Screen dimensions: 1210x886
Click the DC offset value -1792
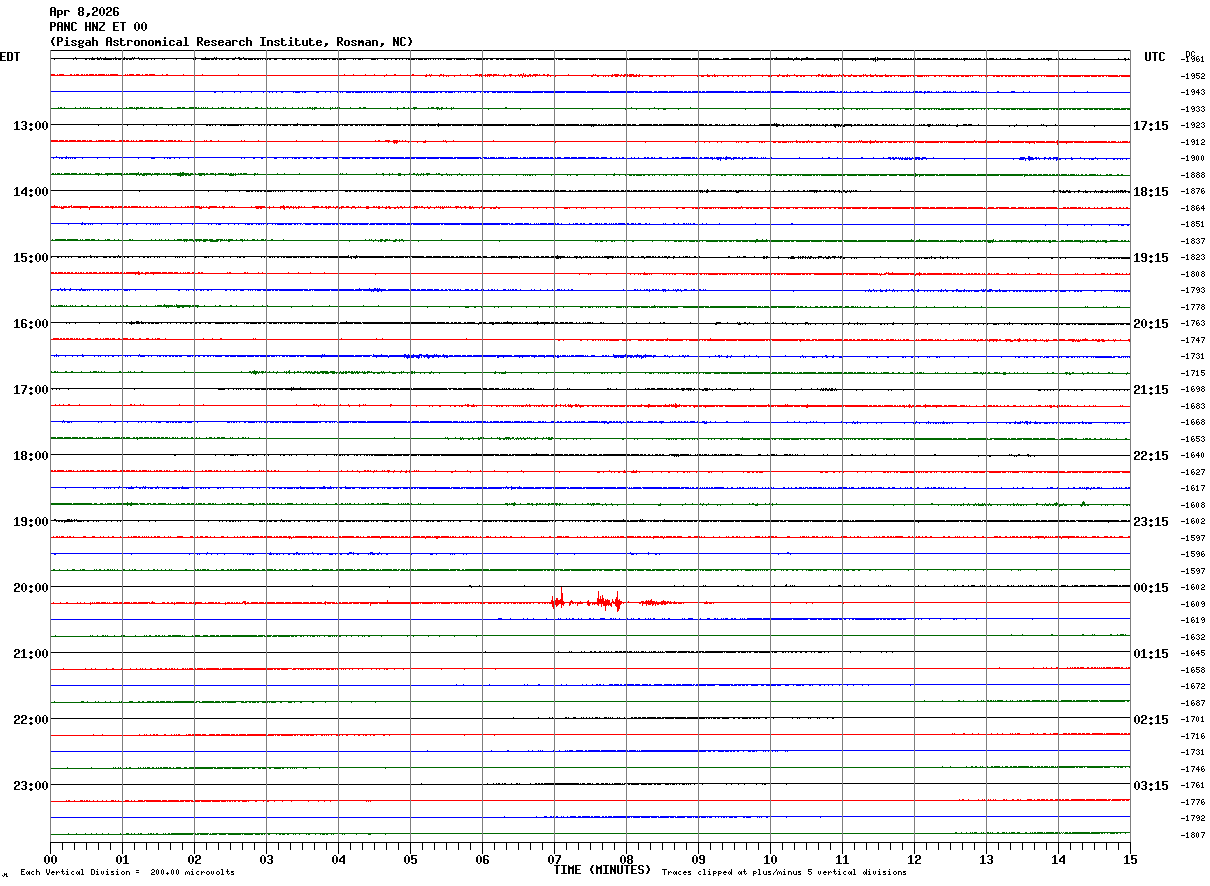pos(1192,819)
